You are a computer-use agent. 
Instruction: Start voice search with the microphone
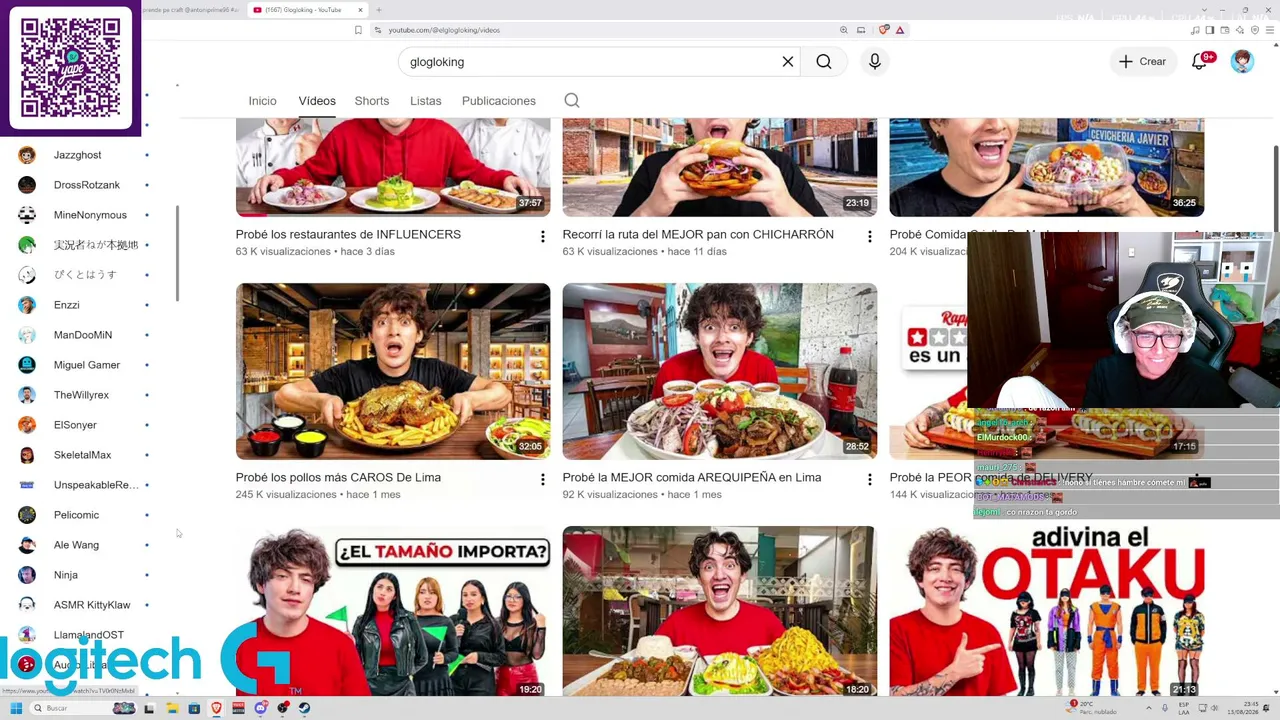pyautogui.click(x=875, y=62)
